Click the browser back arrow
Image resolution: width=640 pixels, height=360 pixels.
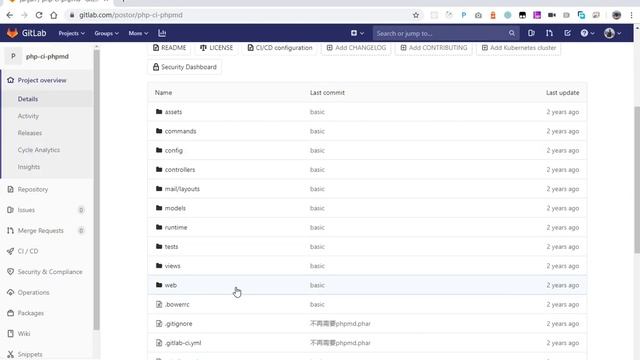(10, 15)
